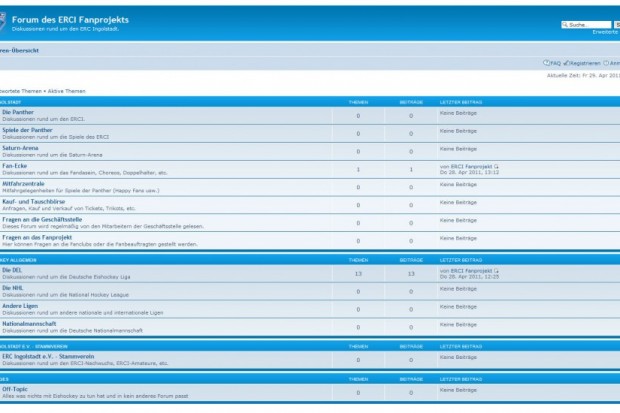Open Forum des ERCI Fanprojekts title link

pos(70,20)
